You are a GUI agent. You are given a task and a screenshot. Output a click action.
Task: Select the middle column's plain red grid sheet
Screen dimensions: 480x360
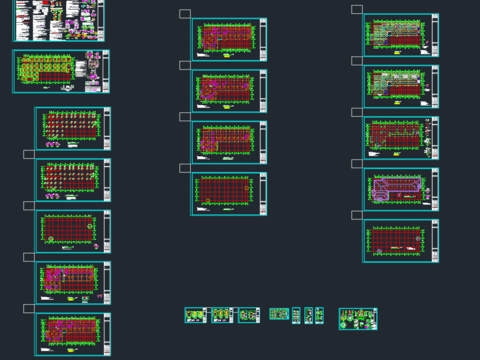(229, 194)
